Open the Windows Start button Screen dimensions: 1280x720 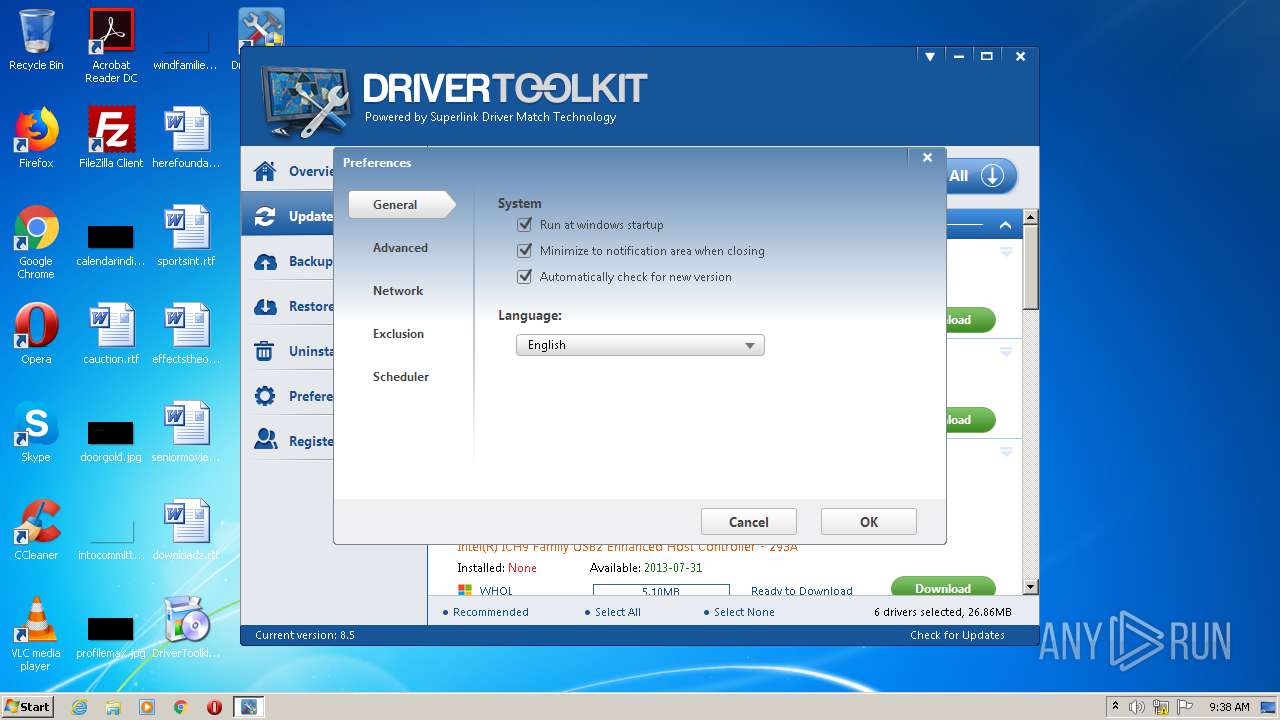point(28,707)
